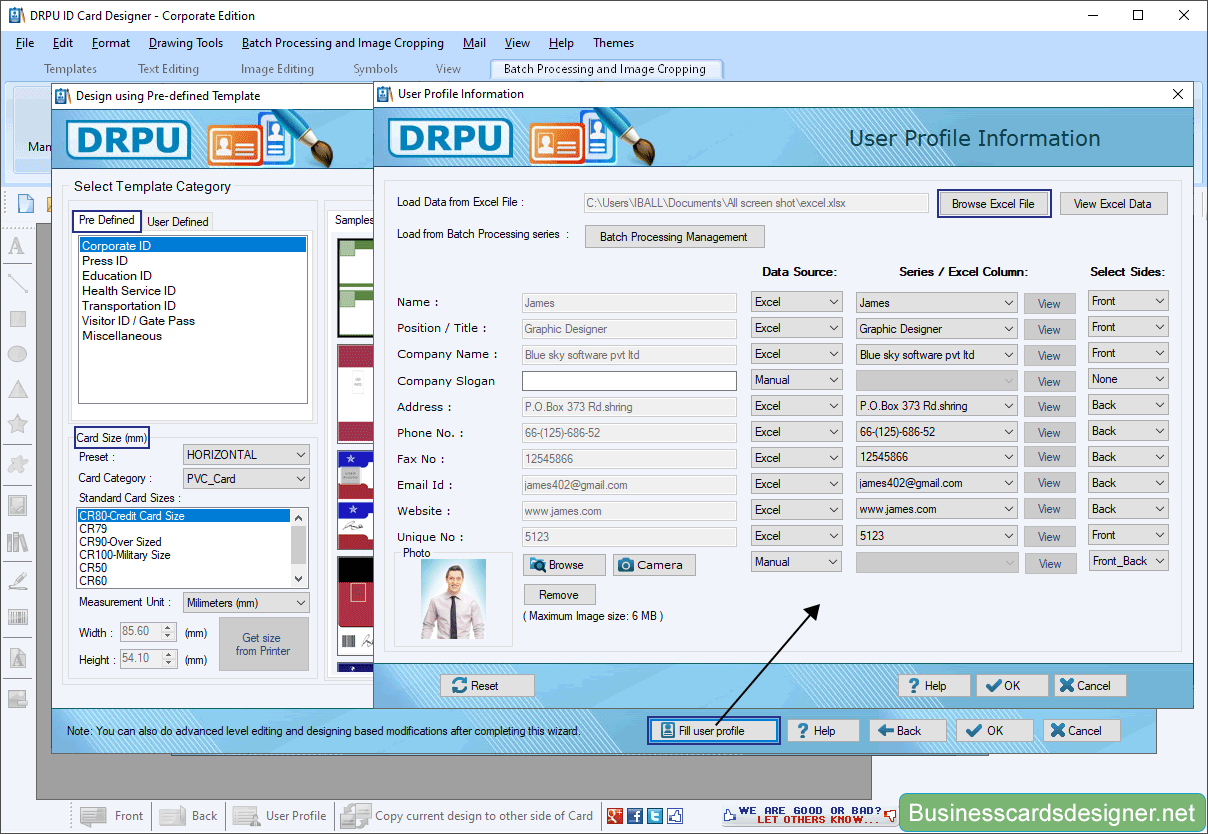Click the card sizes list scrollbar

point(298,547)
